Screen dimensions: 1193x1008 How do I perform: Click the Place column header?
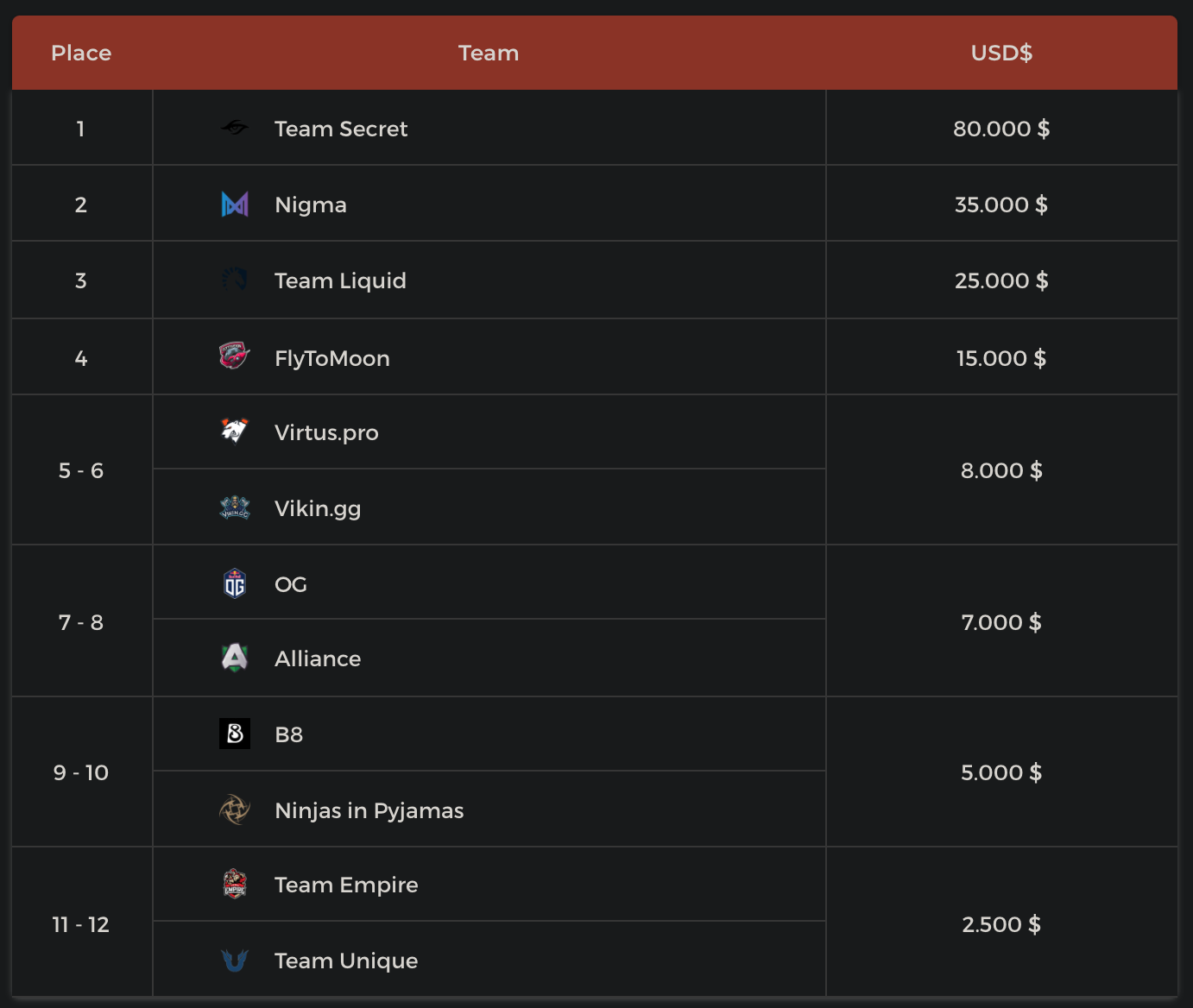(x=81, y=53)
